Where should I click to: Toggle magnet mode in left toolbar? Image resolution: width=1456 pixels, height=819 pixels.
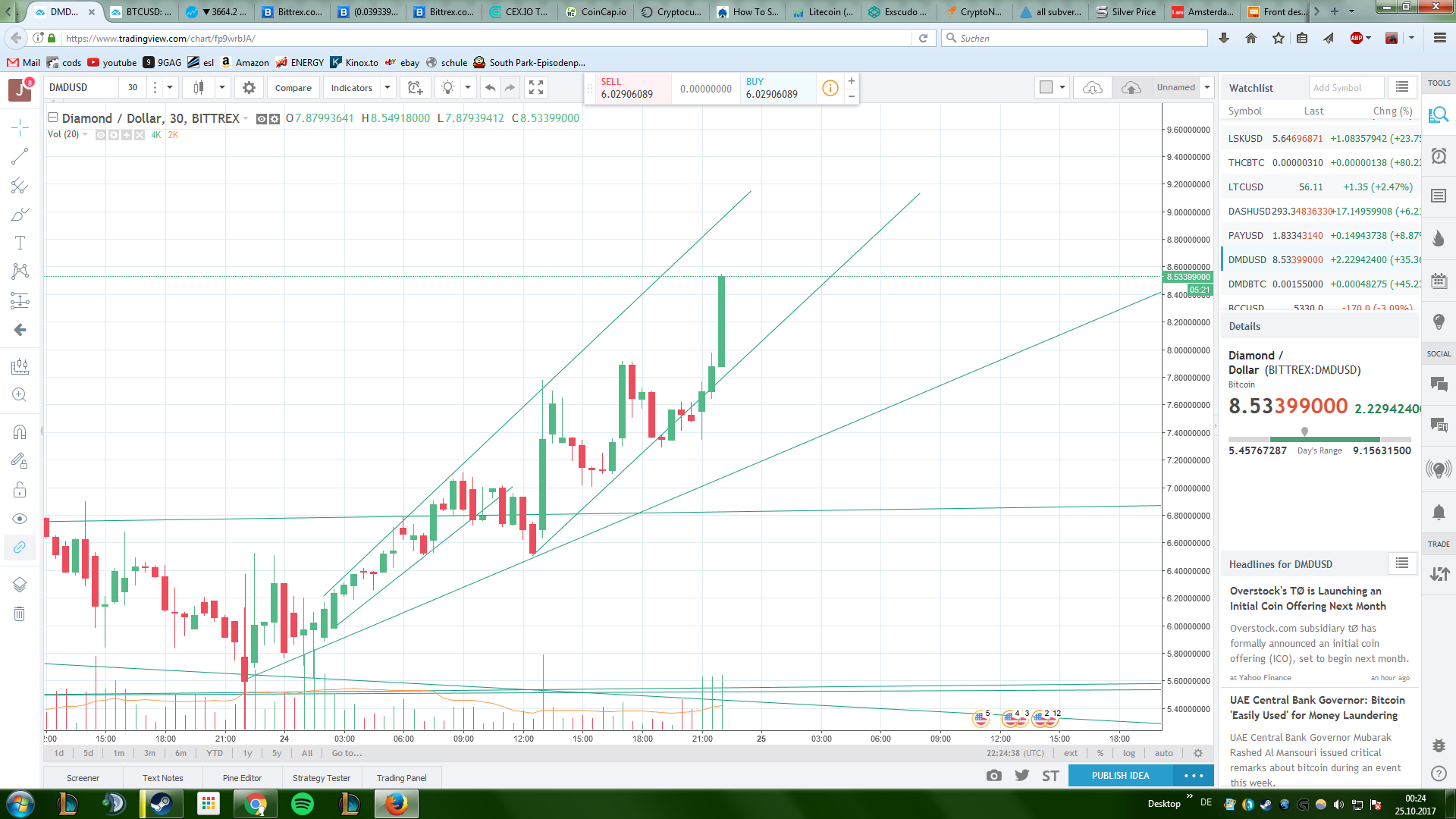20,432
